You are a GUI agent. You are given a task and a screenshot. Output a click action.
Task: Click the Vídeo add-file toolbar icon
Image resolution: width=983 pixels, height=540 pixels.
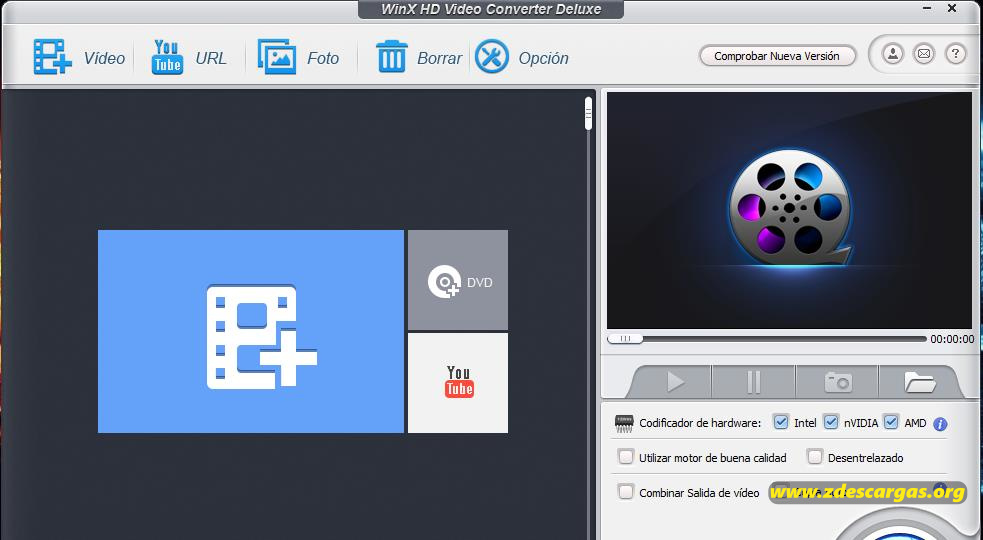pos(53,57)
